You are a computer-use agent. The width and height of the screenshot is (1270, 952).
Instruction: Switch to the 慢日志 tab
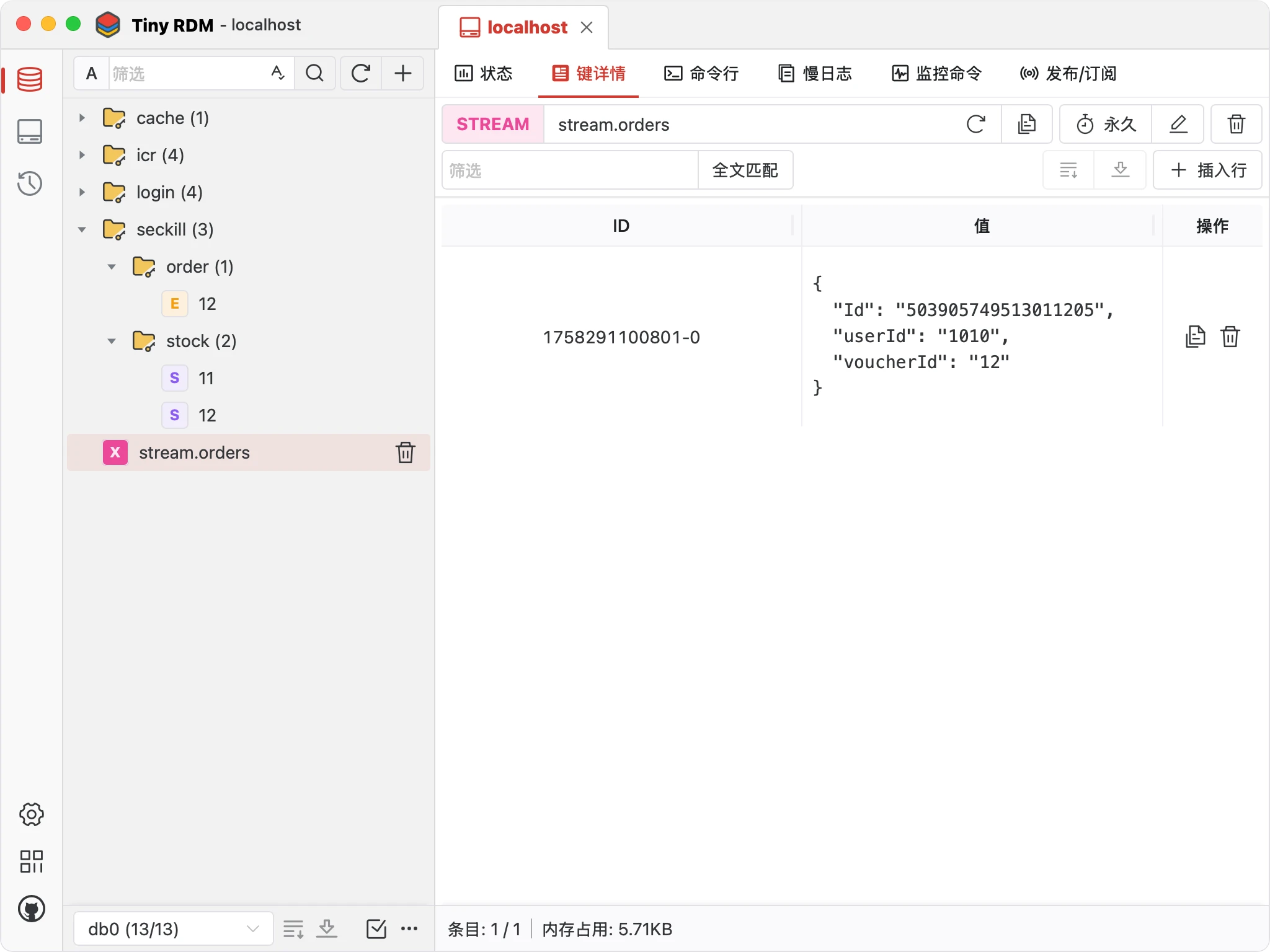point(815,74)
